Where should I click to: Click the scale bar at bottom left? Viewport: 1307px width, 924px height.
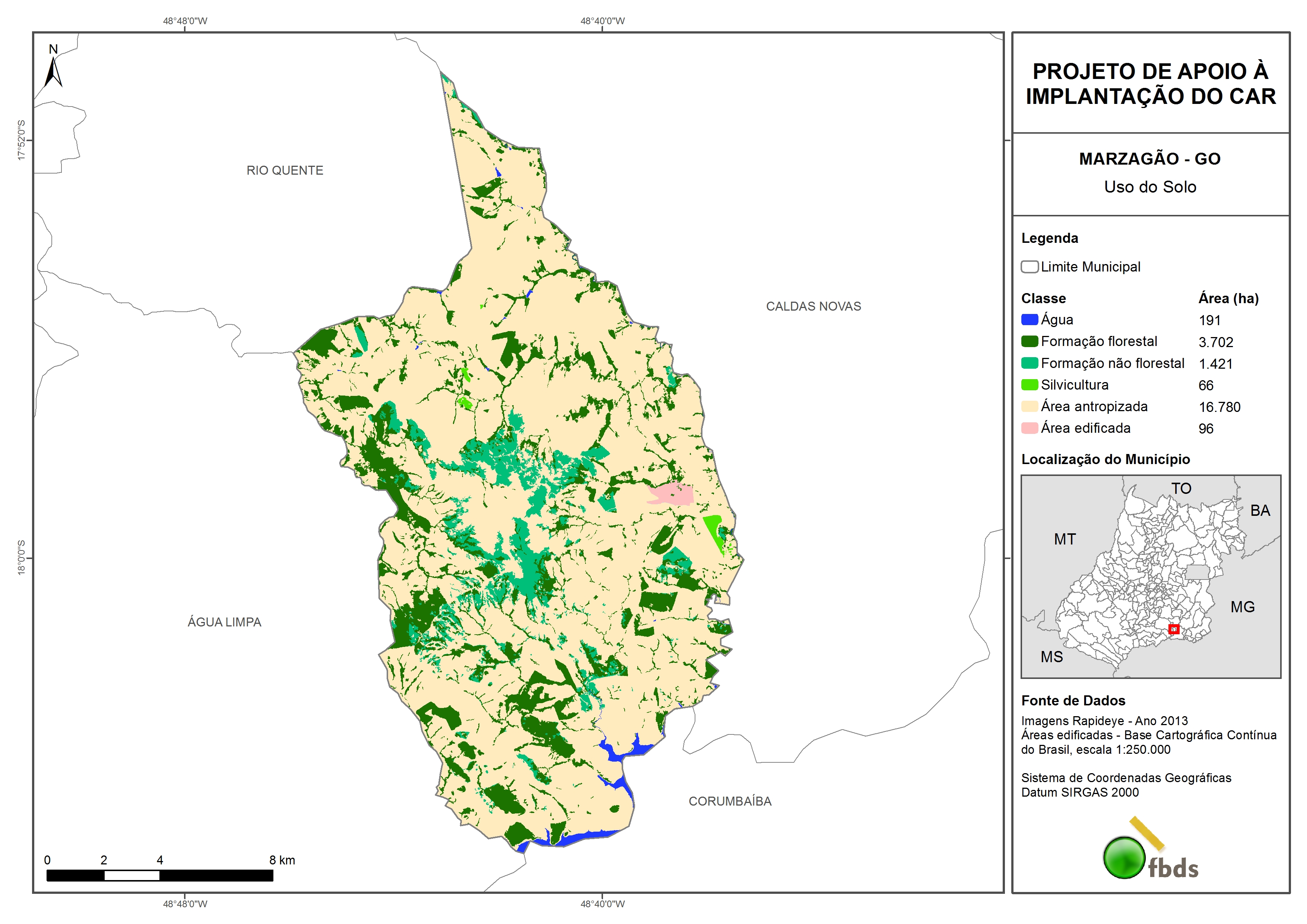[x=159, y=876]
